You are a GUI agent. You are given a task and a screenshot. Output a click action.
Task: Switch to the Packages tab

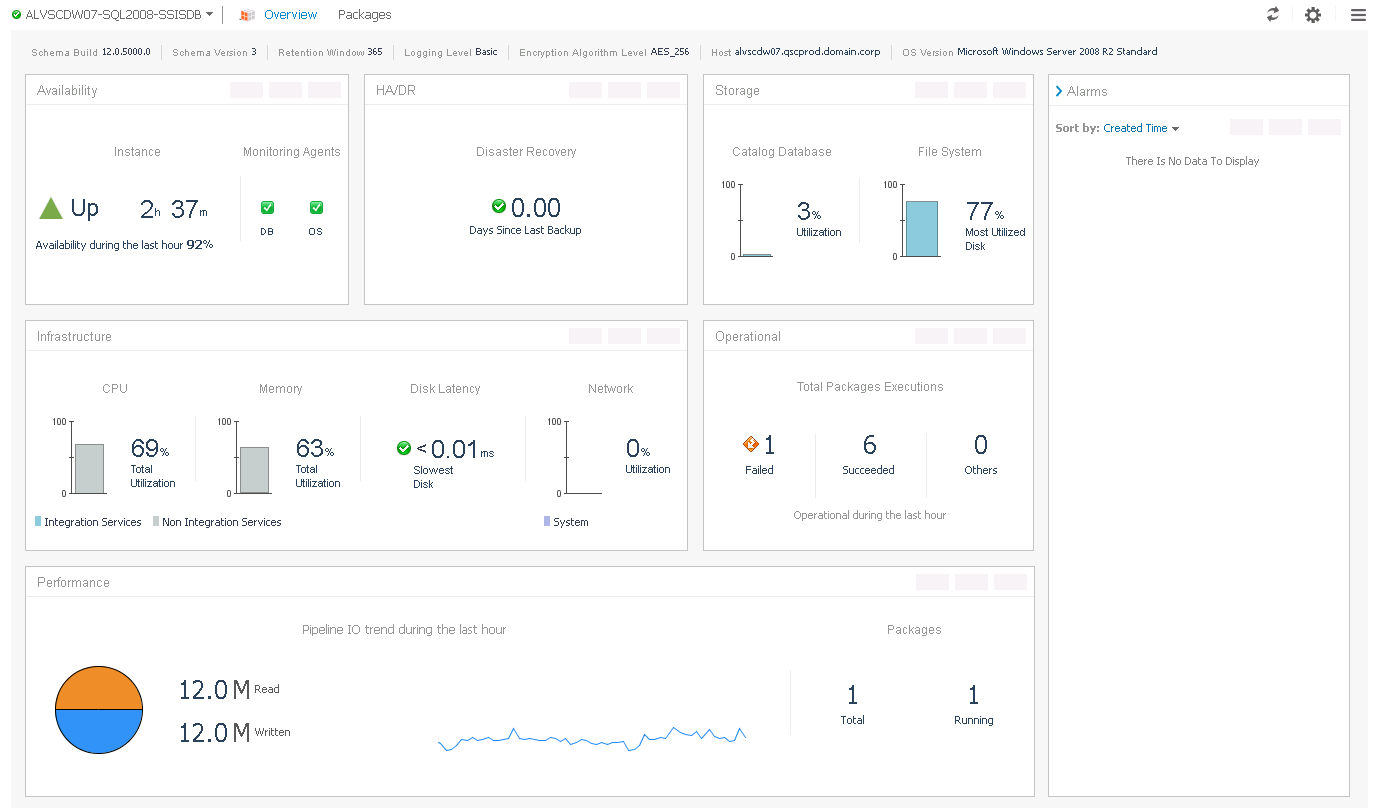(364, 15)
